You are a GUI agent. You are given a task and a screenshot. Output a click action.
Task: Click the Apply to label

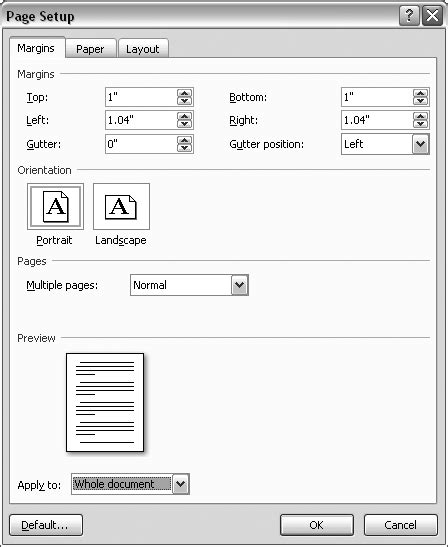(x=39, y=485)
